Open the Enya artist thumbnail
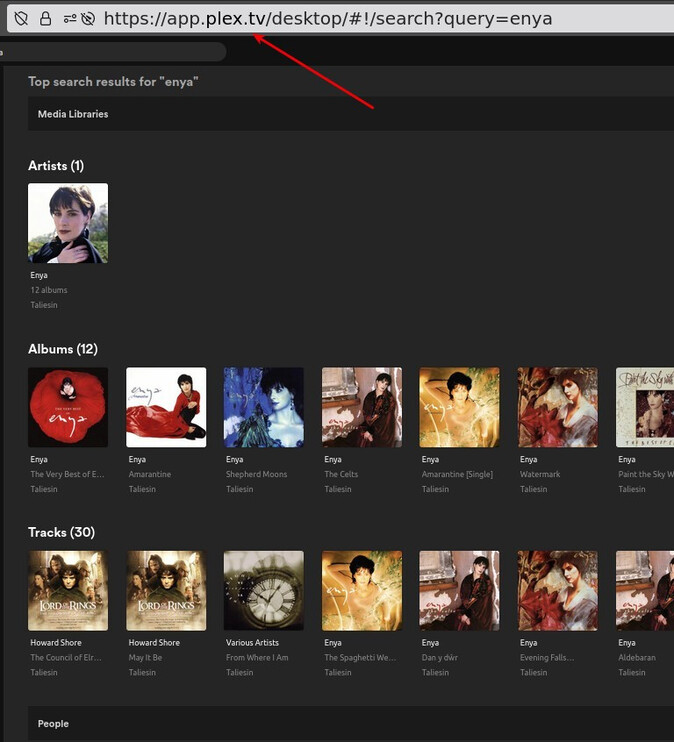Viewport: 674px width, 742px height. click(x=68, y=223)
